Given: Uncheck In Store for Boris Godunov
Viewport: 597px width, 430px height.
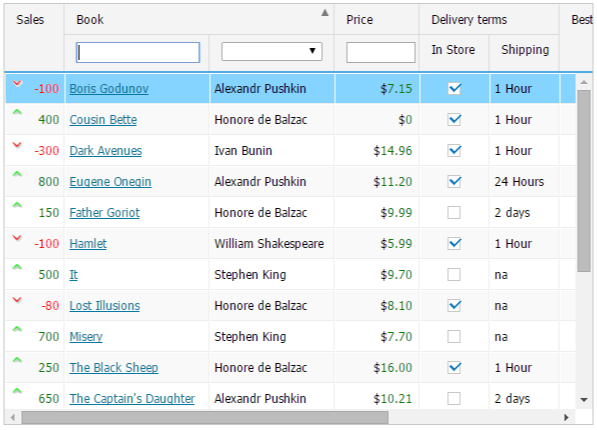Looking at the screenshot, I should pos(454,89).
